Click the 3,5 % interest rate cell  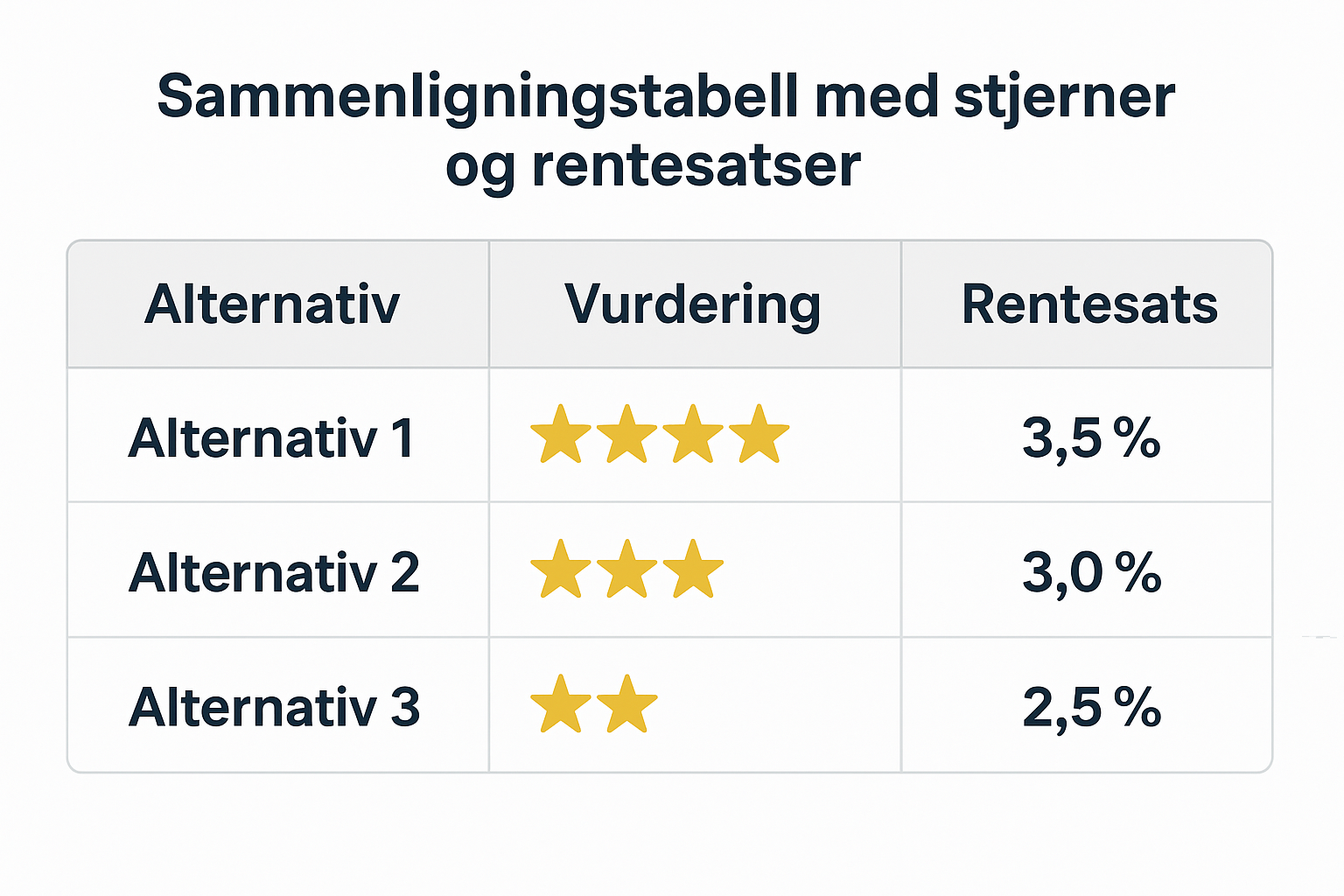(1091, 437)
